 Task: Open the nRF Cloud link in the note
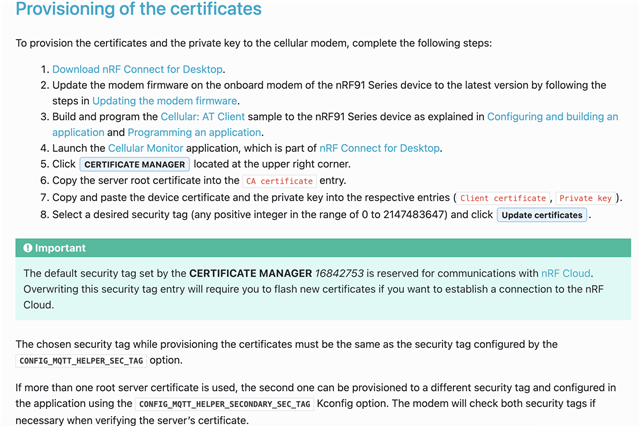point(565,274)
